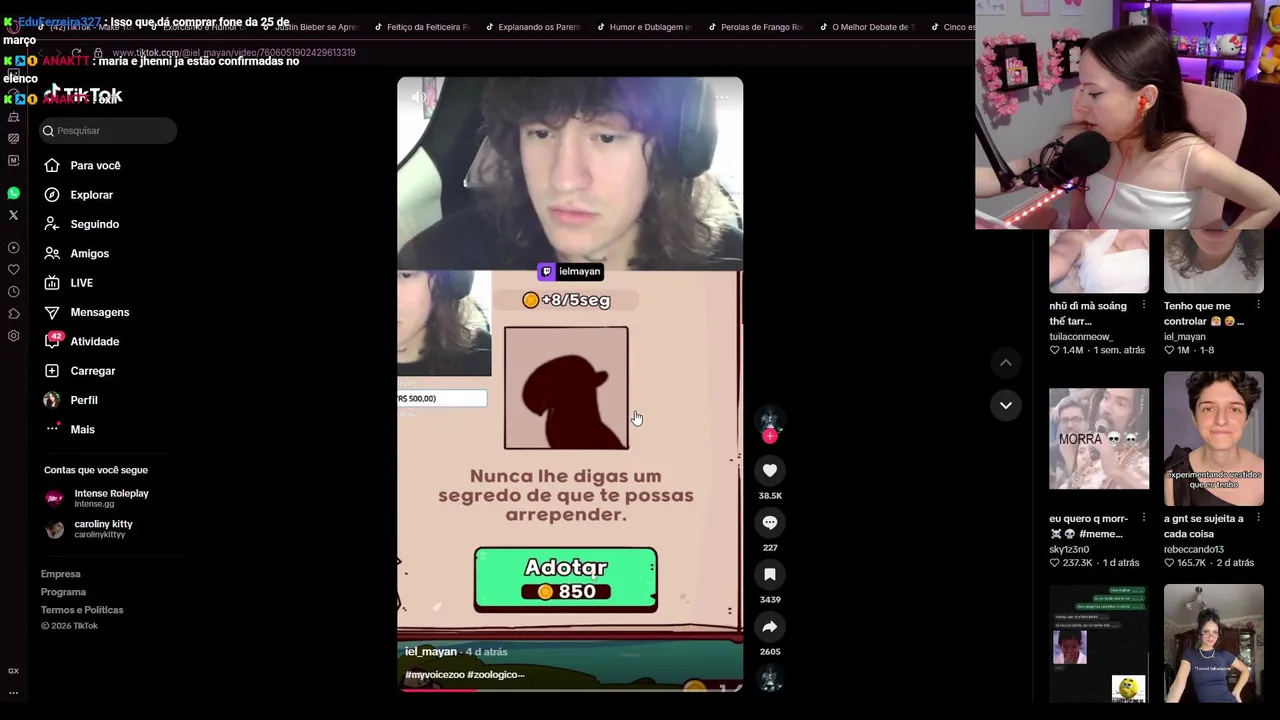
Task: Switch to Explanando os Parent tab
Action: (x=533, y=27)
